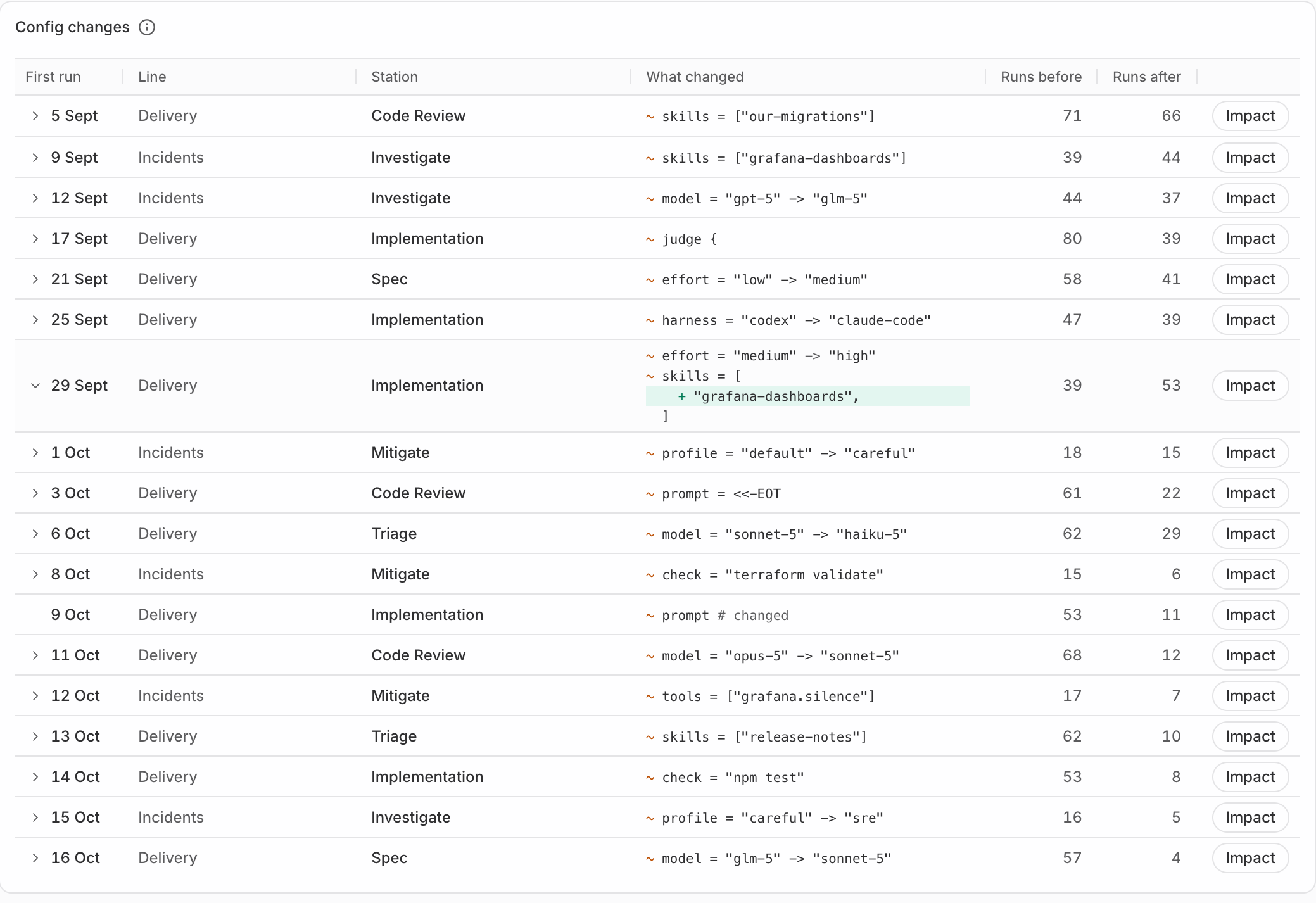Click the text harness = "codex" -> "claude-code"
Screen dimensions: 1316x903
[x=796, y=320]
